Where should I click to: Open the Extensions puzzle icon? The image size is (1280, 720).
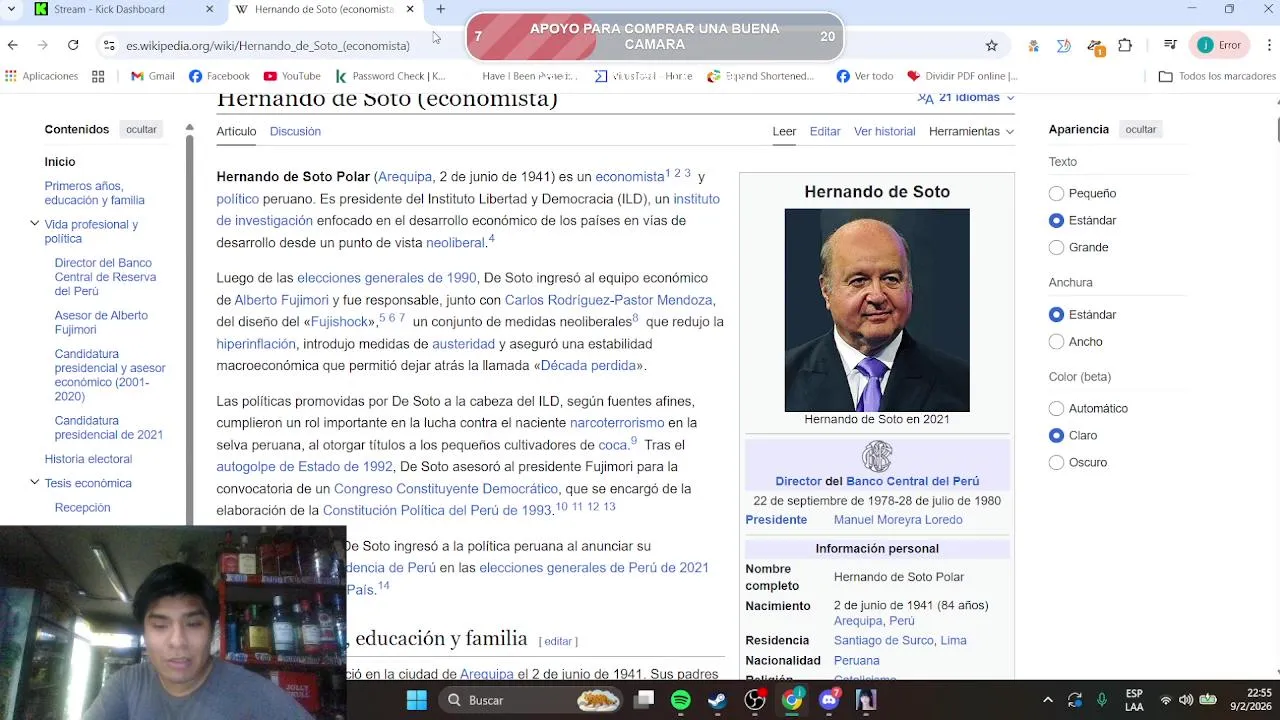(1125, 45)
